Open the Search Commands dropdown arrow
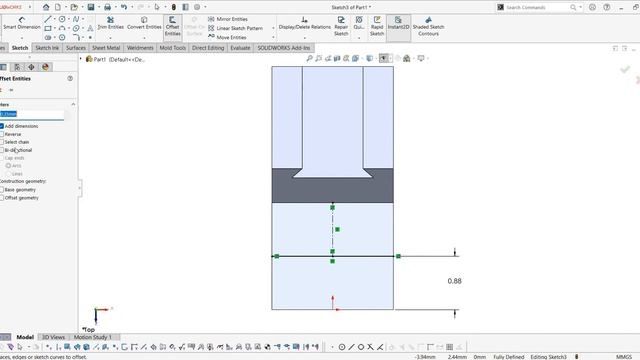This screenshot has height=360, width=640. point(580,7)
